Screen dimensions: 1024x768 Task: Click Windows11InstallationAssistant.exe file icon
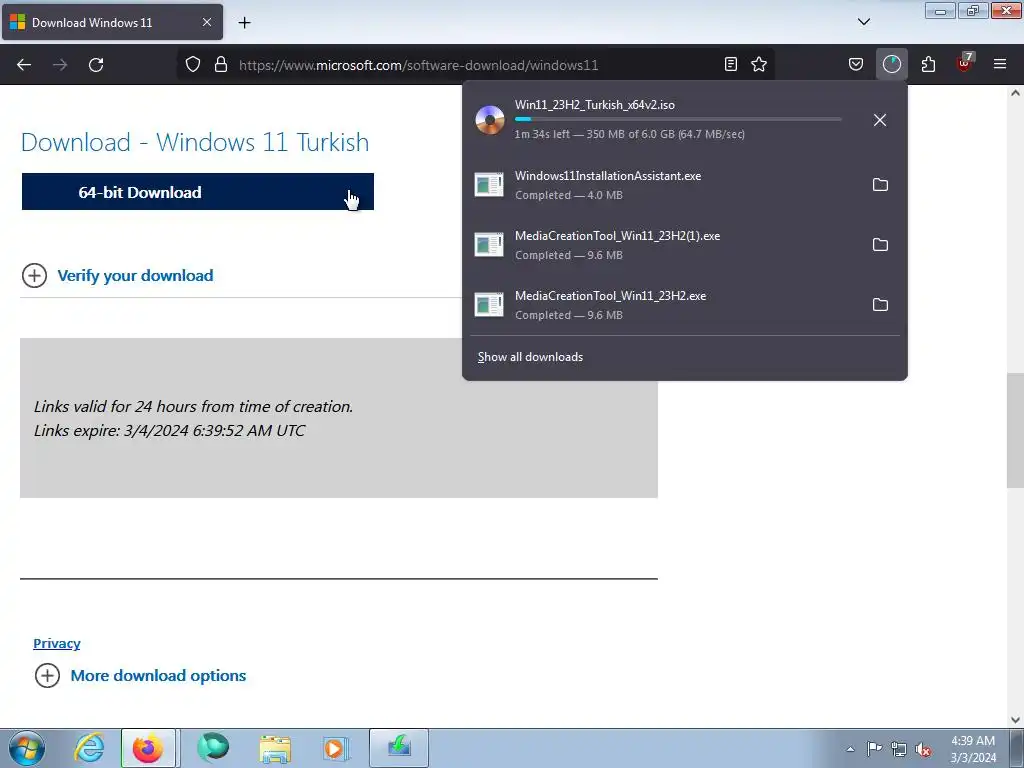coord(489,185)
